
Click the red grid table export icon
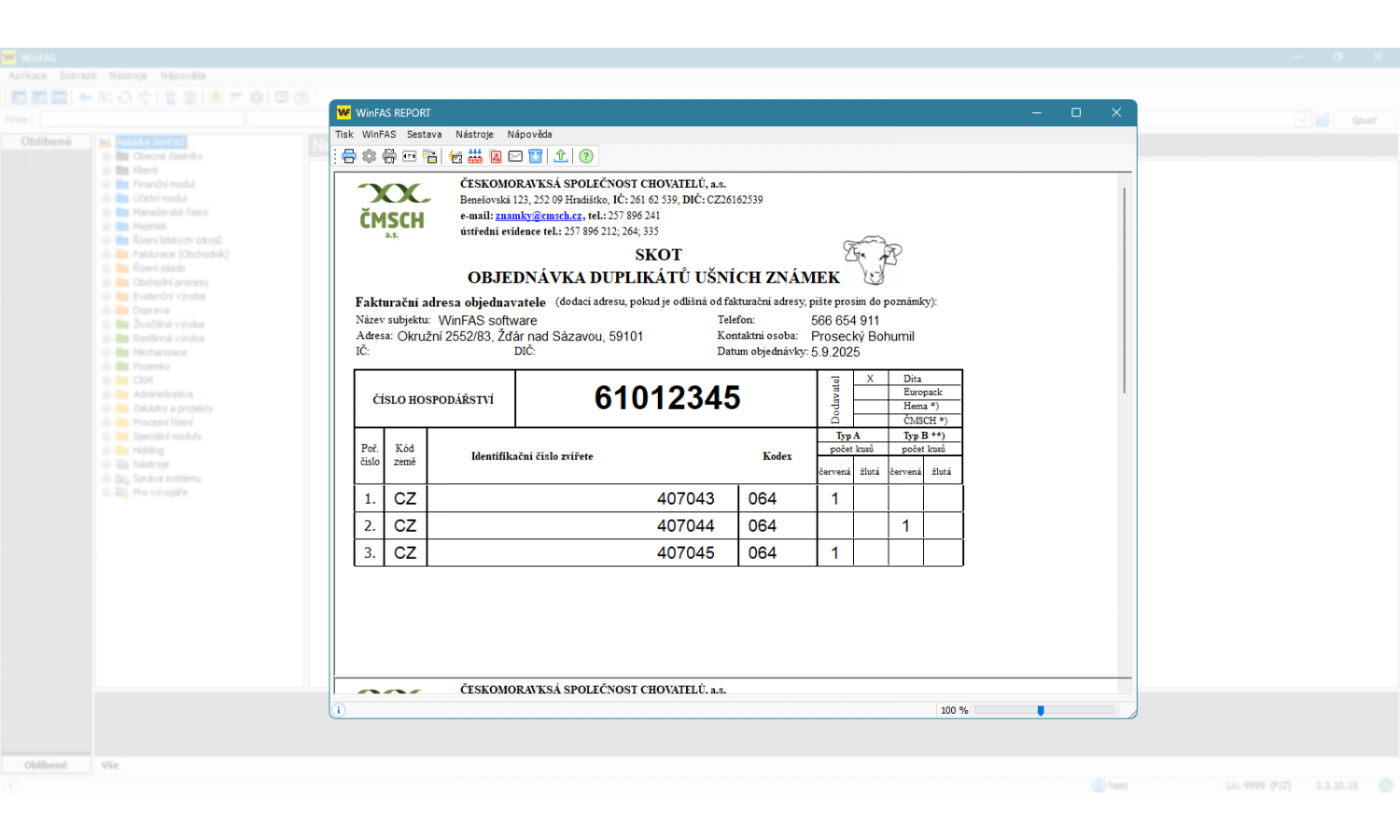click(476, 157)
